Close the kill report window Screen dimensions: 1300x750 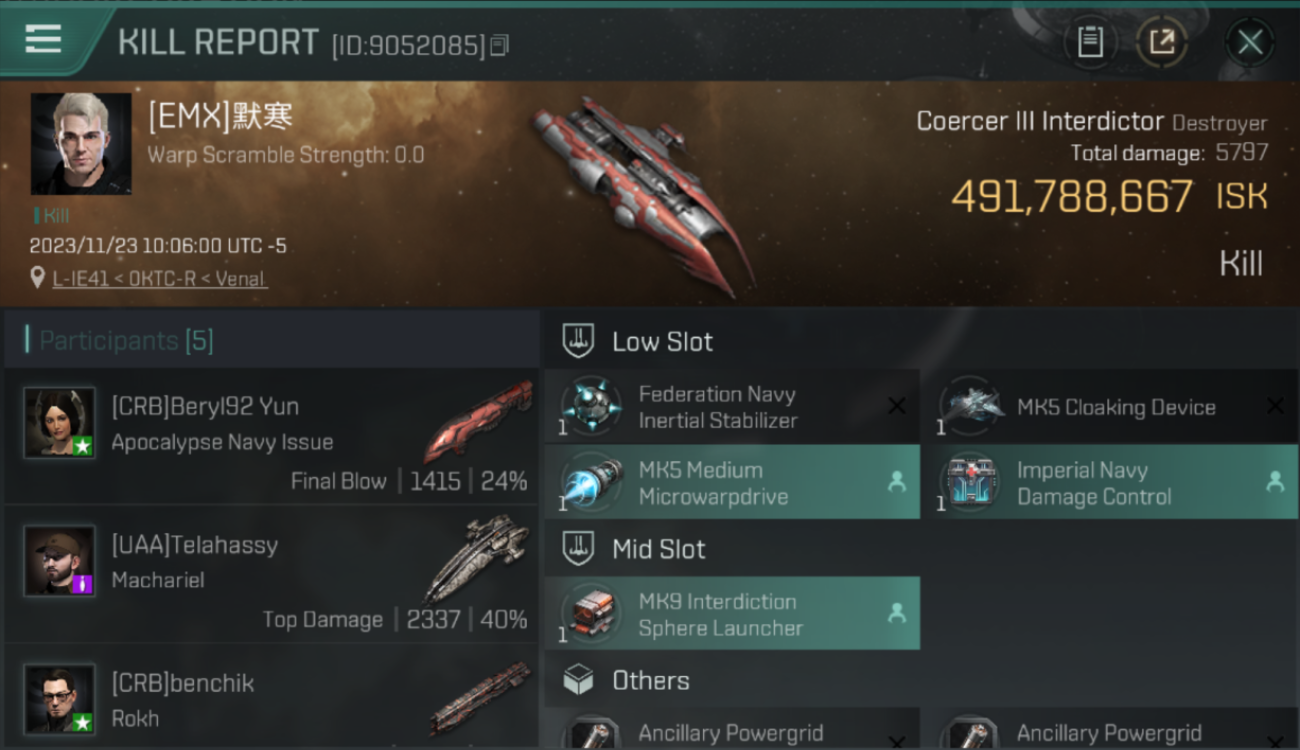click(x=1250, y=42)
